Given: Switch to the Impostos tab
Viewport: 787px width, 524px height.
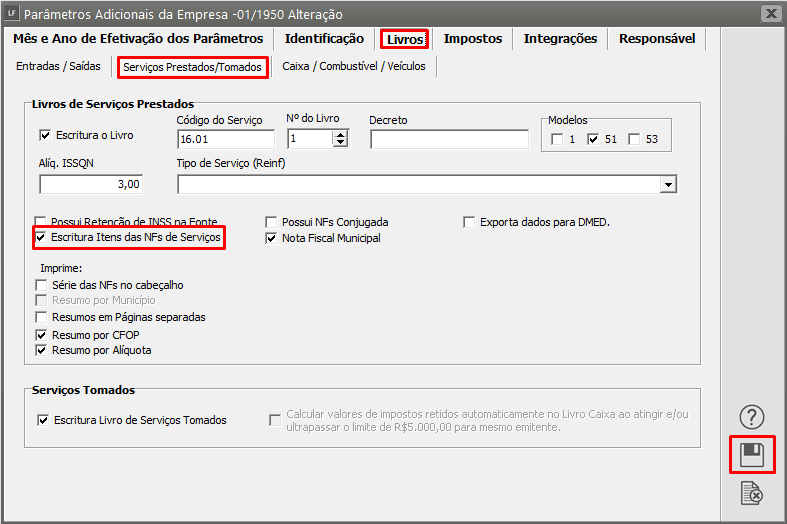Looking at the screenshot, I should click(x=473, y=39).
